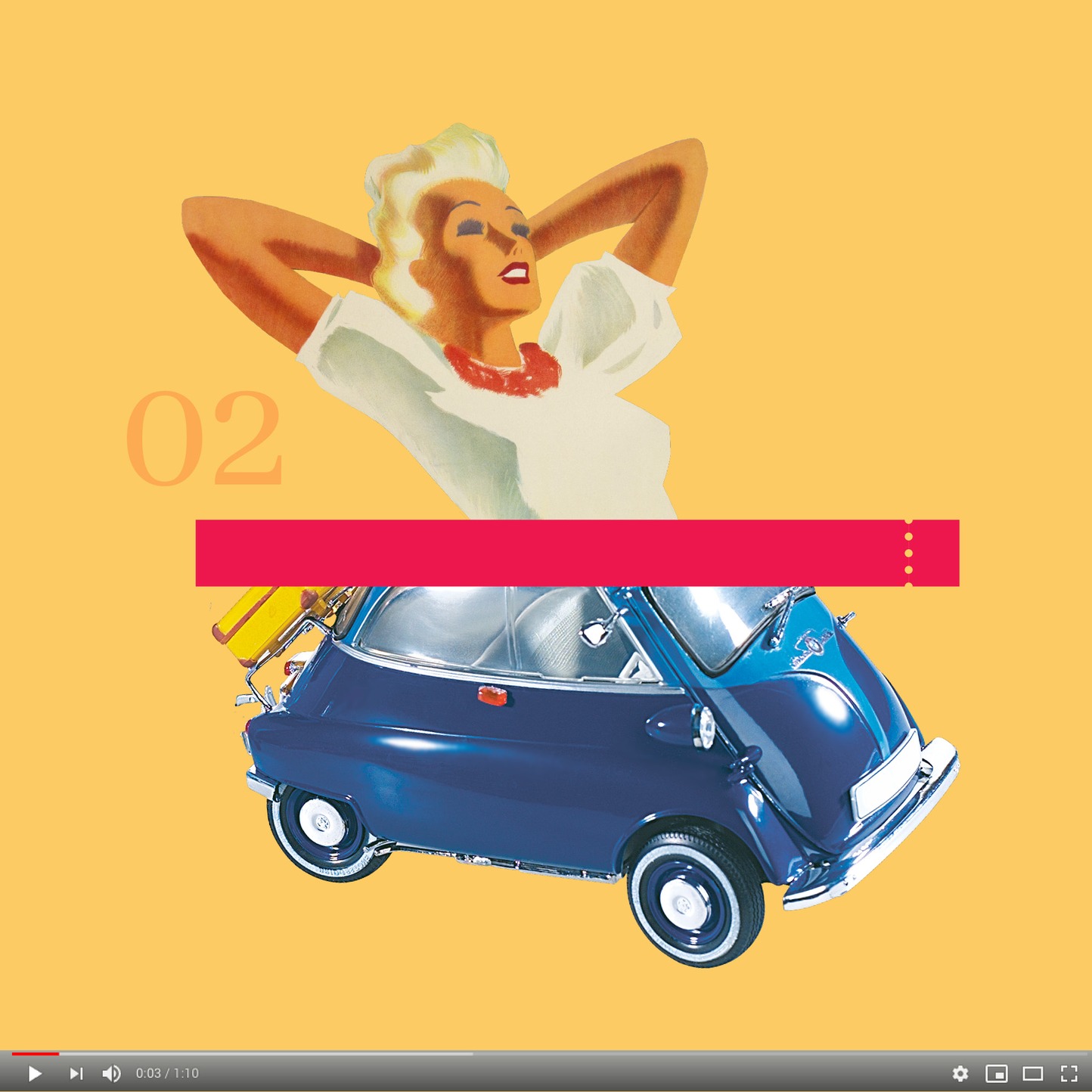
Task: Click the video frame to toggle playback
Action: click(546, 523)
